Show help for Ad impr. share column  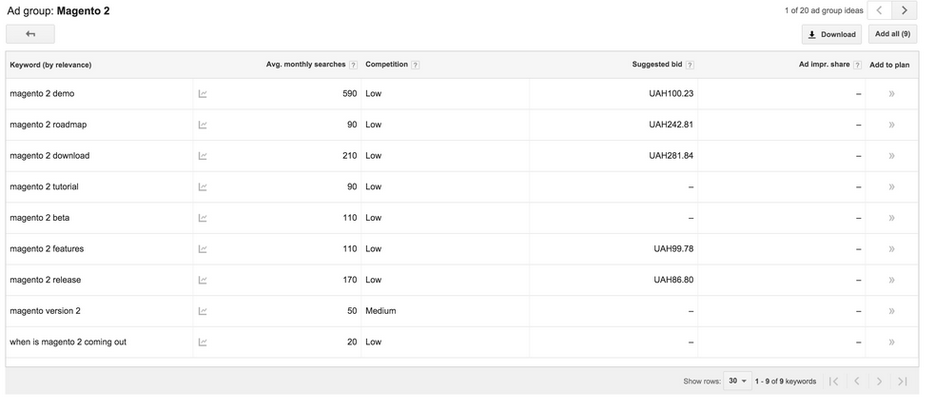857,65
